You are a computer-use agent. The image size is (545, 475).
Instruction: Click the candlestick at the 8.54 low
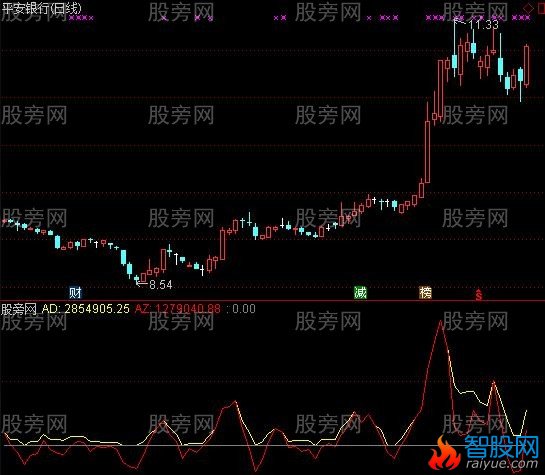137,278
